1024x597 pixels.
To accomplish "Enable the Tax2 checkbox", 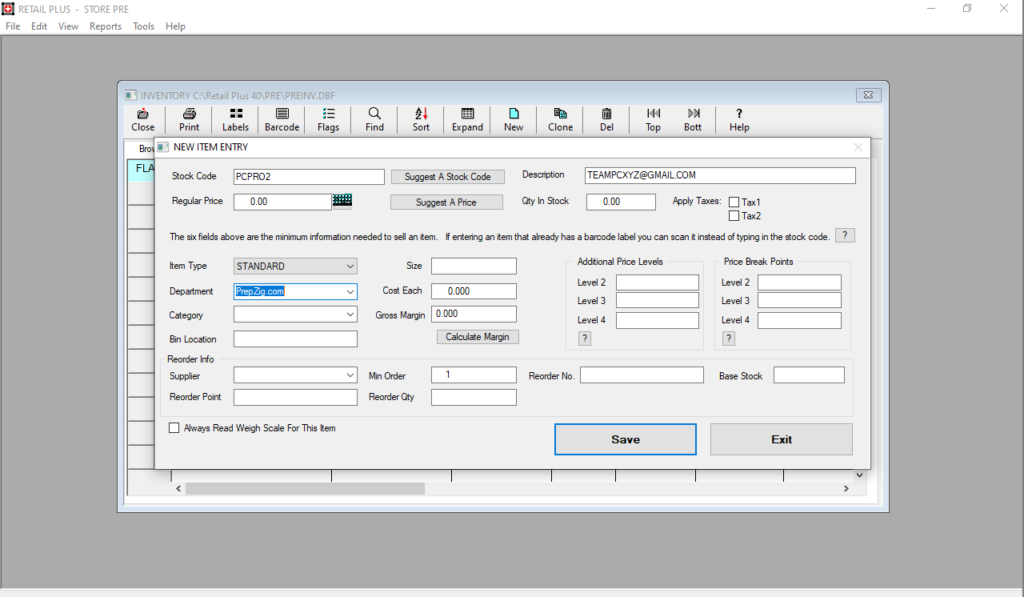I will [x=734, y=216].
